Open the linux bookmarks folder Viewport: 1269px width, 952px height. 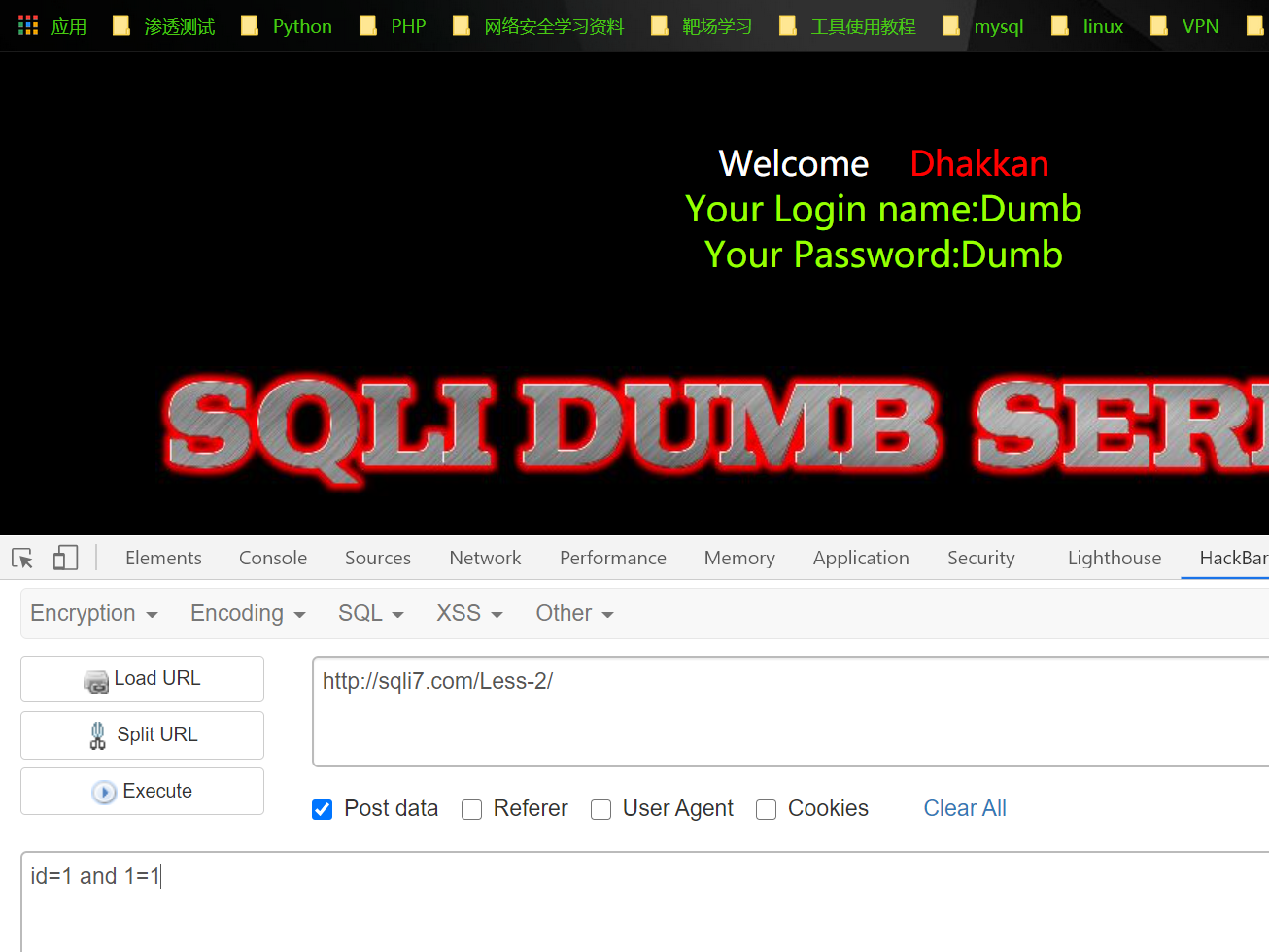pos(1087,26)
